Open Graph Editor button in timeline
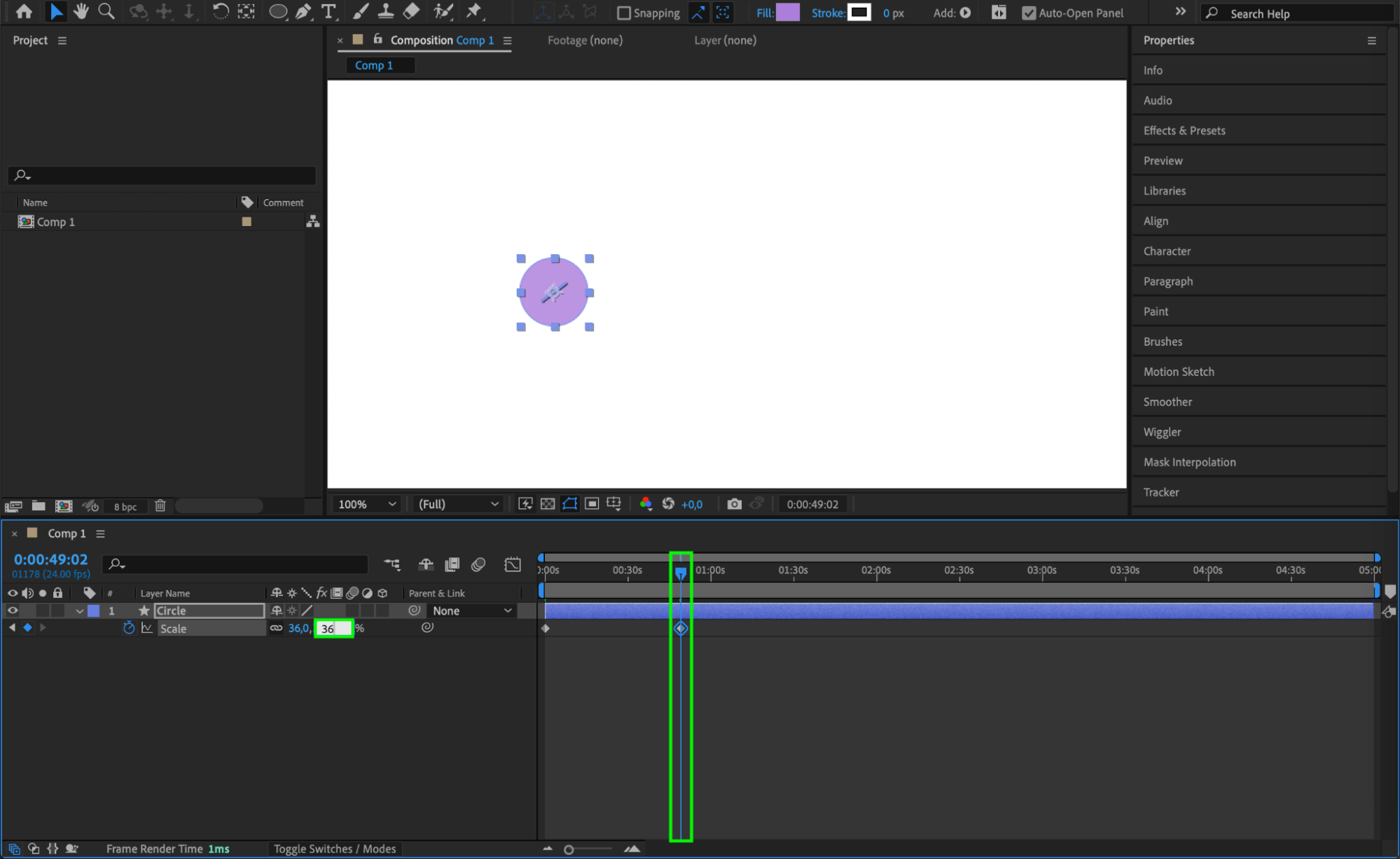1400x859 pixels. point(513,564)
